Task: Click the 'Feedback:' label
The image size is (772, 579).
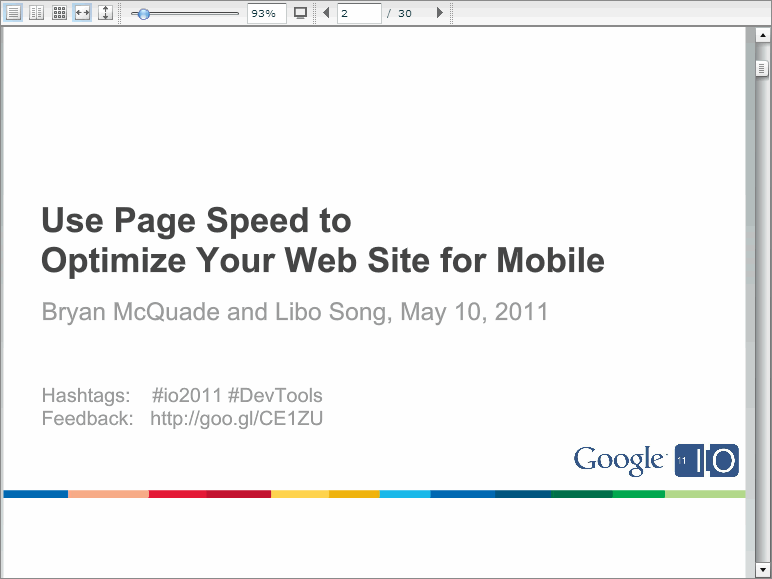Action: [88, 418]
